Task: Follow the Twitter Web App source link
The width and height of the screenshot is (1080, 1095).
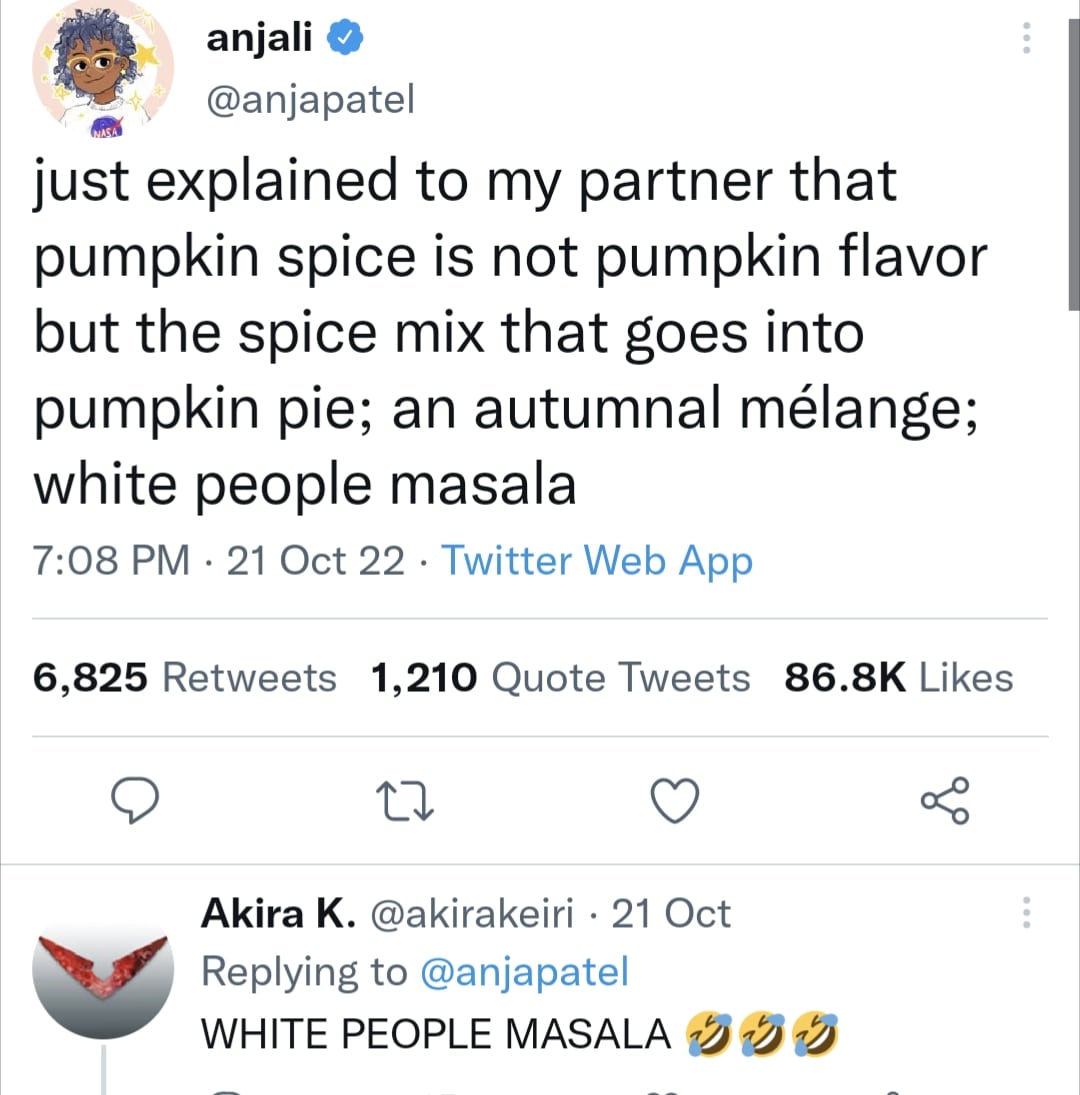Action: tap(597, 560)
